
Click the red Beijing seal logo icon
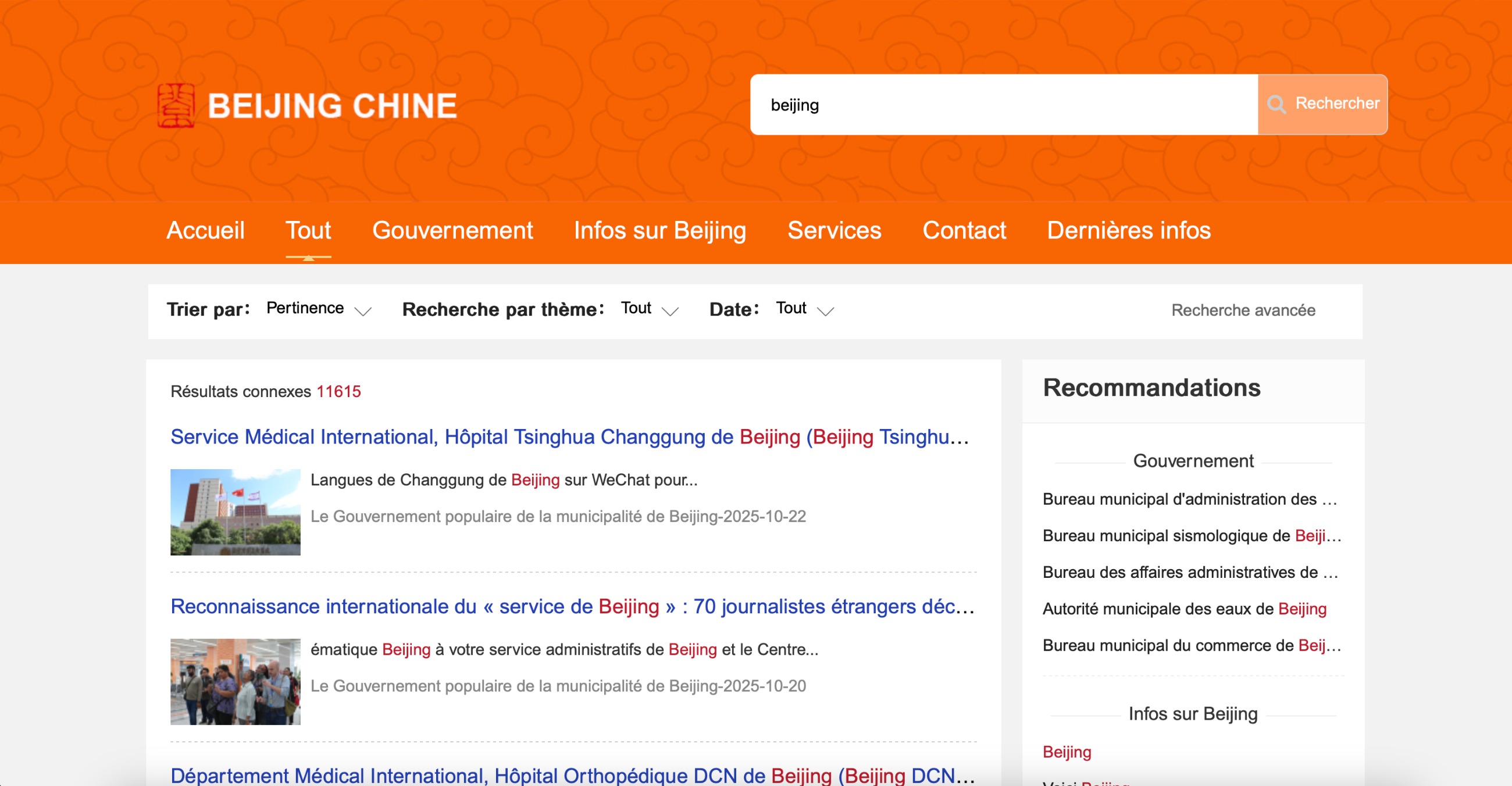tap(176, 106)
